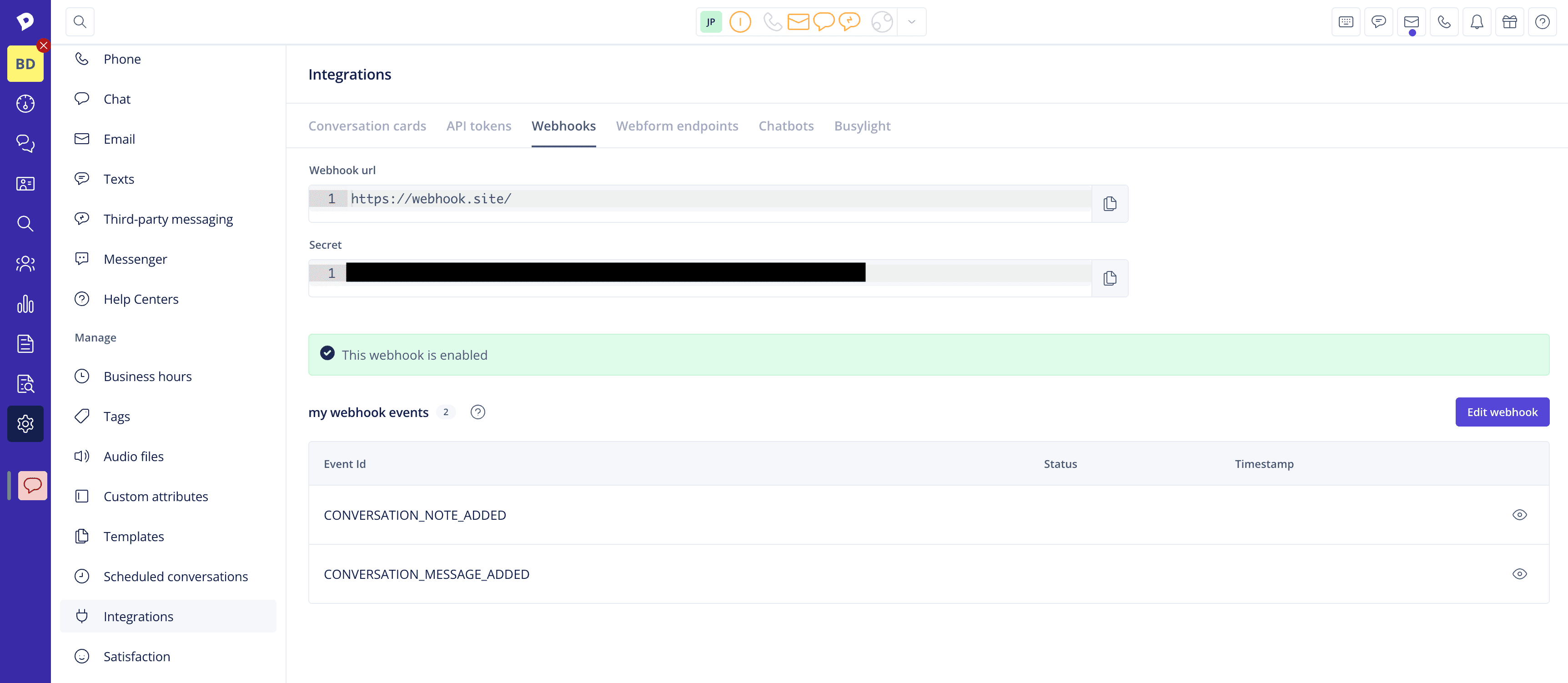This screenshot has width=1568, height=683.
Task: Select the phone status icon in the presence bar
Action: click(x=773, y=21)
